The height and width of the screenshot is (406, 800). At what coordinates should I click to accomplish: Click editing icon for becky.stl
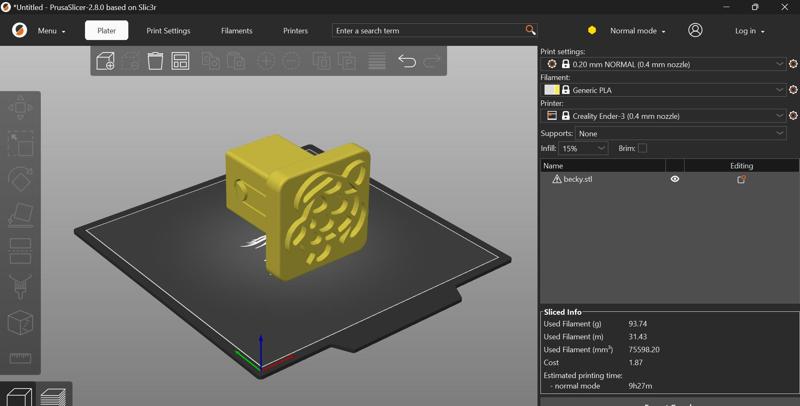point(741,179)
